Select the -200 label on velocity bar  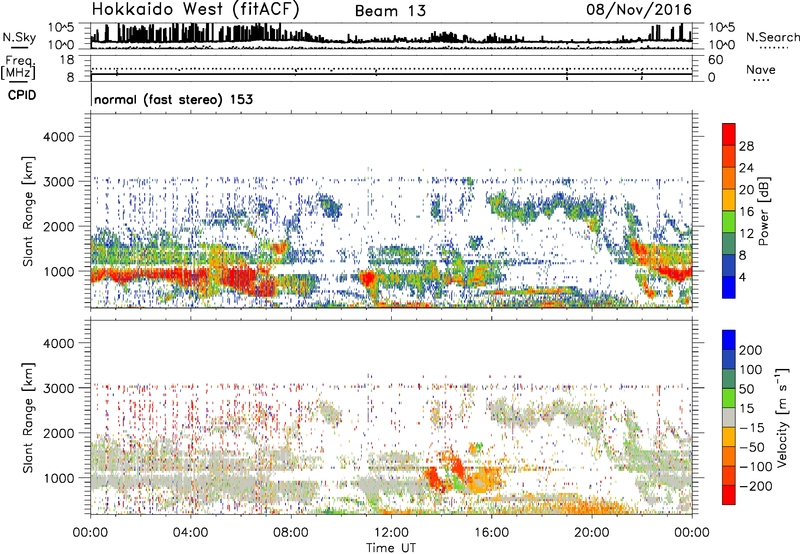756,486
